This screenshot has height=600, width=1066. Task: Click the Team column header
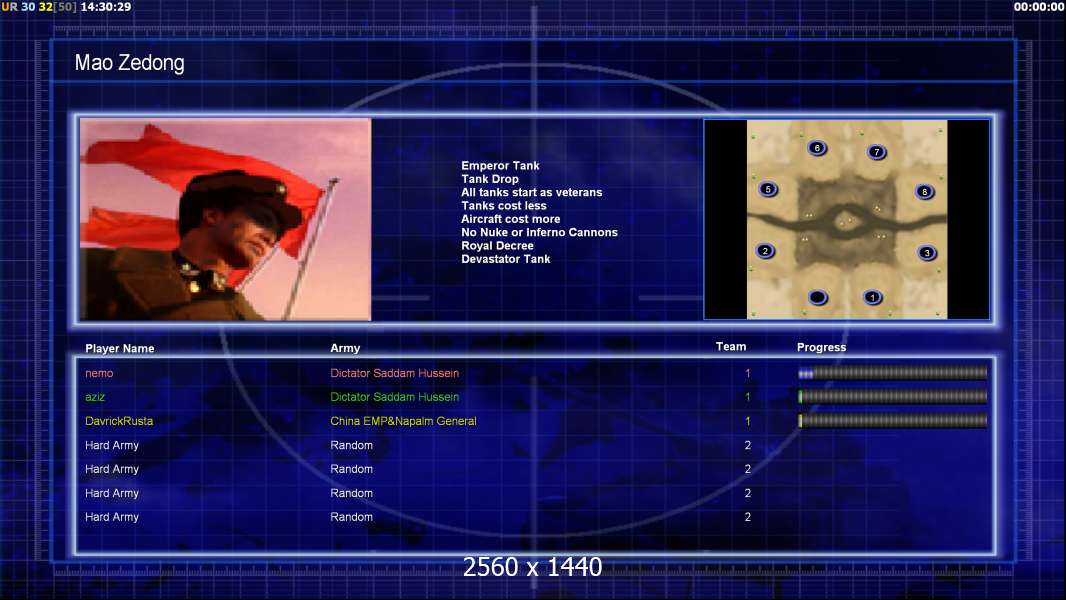[x=731, y=346]
